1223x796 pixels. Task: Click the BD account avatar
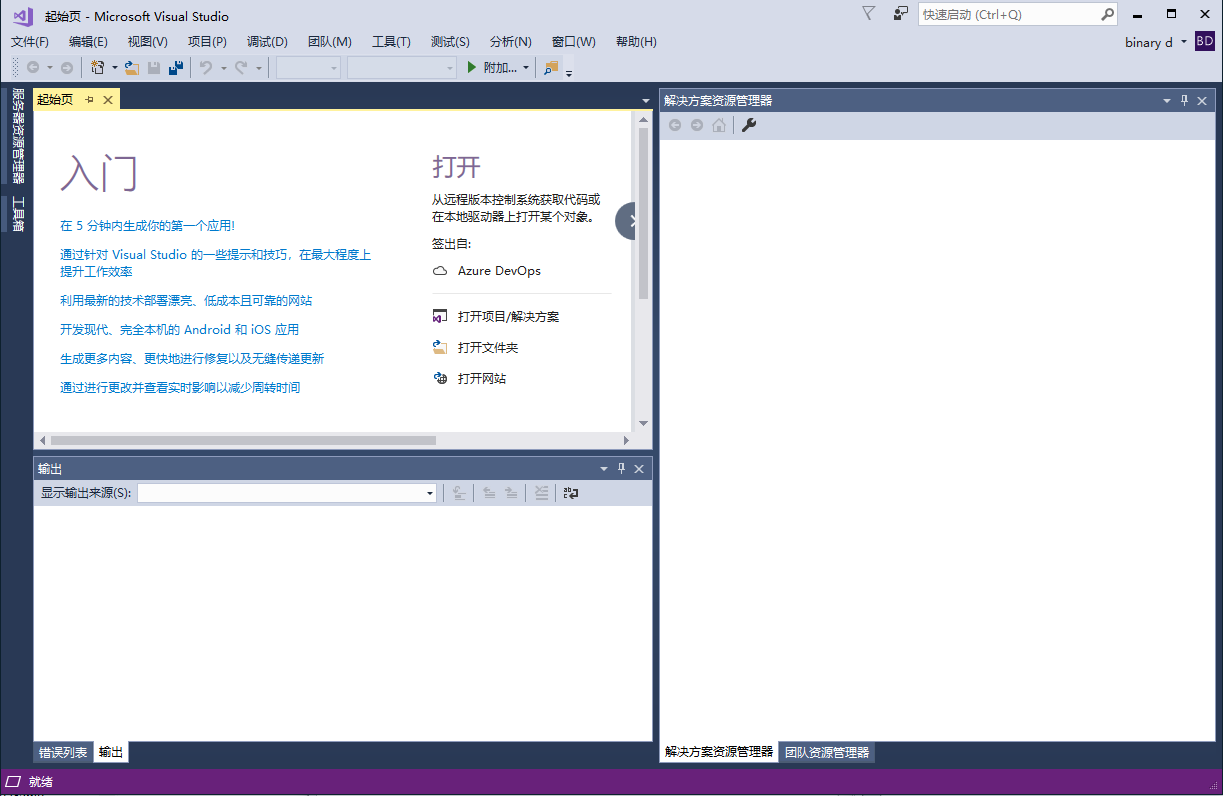pos(1205,42)
